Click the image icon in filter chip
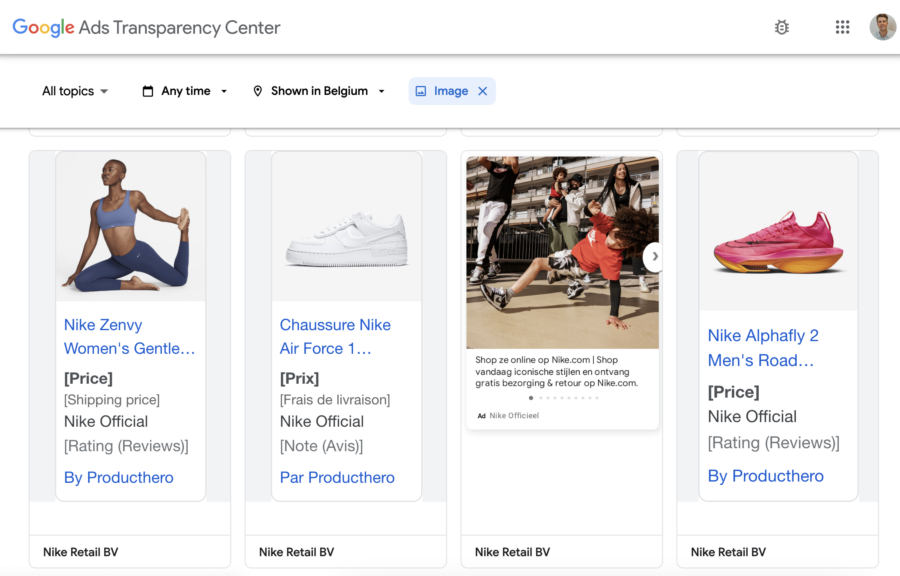 click(421, 91)
